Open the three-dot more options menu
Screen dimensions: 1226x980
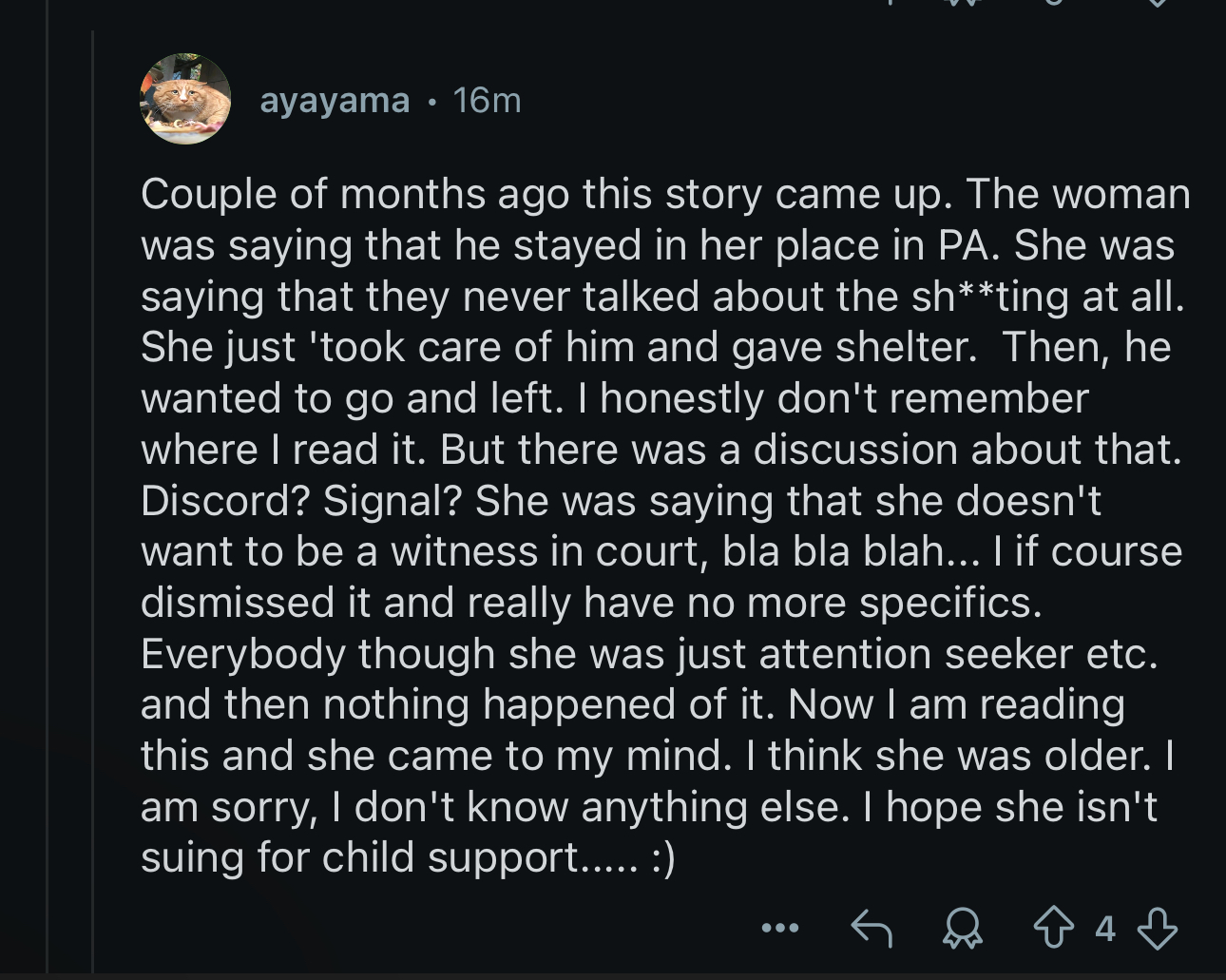(x=779, y=928)
